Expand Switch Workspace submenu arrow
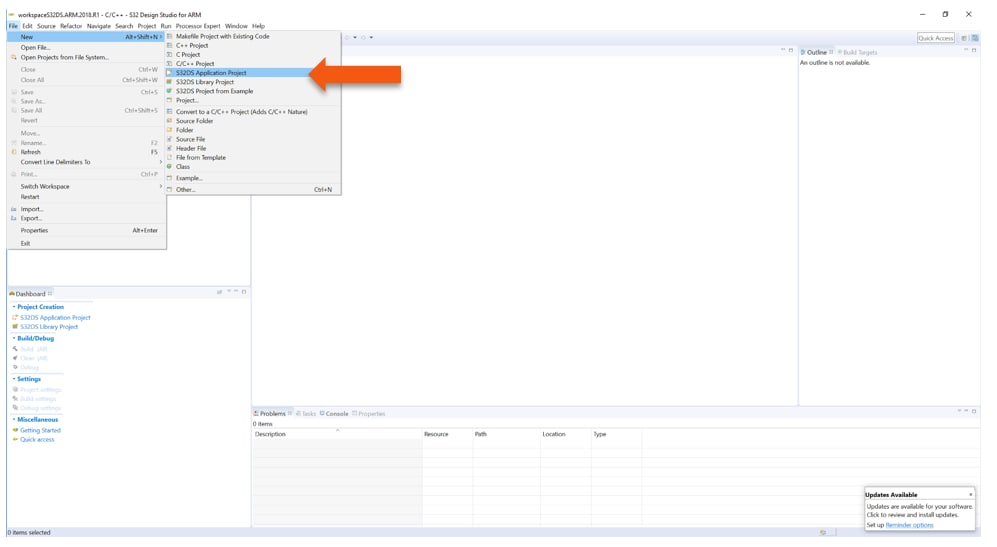 click(x=160, y=186)
